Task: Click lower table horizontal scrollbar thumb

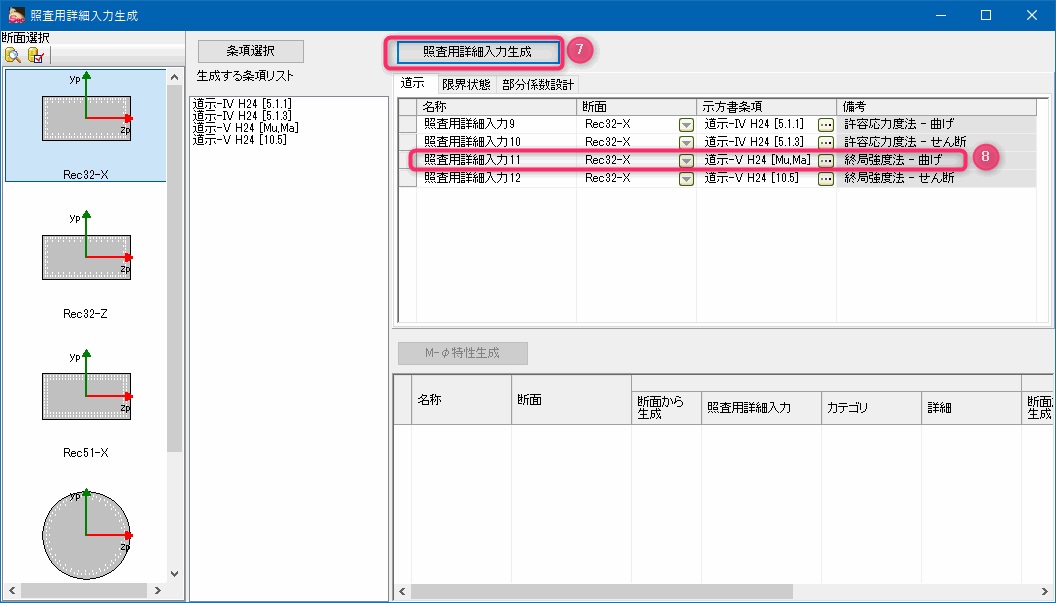Action: 602,592
